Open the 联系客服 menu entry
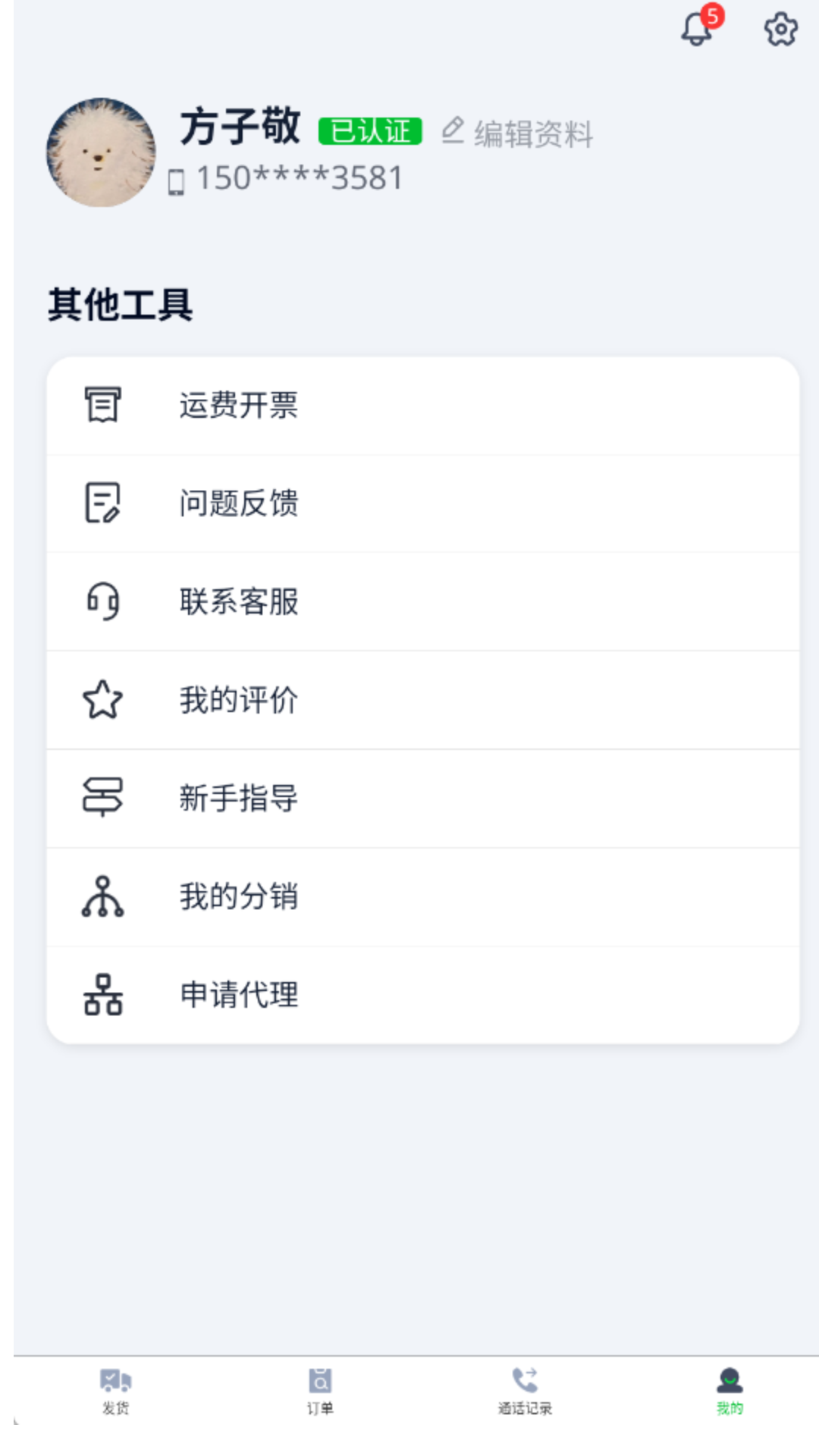Viewport: 819px width, 1456px height. pos(239,601)
